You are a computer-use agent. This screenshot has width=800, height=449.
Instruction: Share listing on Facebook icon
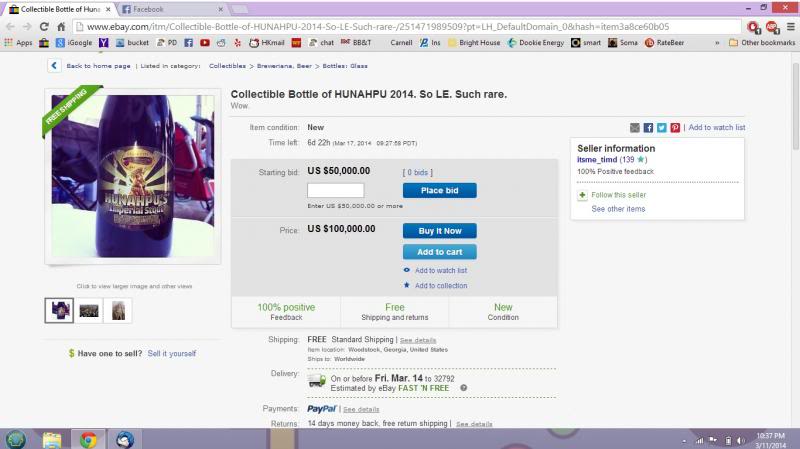point(648,128)
